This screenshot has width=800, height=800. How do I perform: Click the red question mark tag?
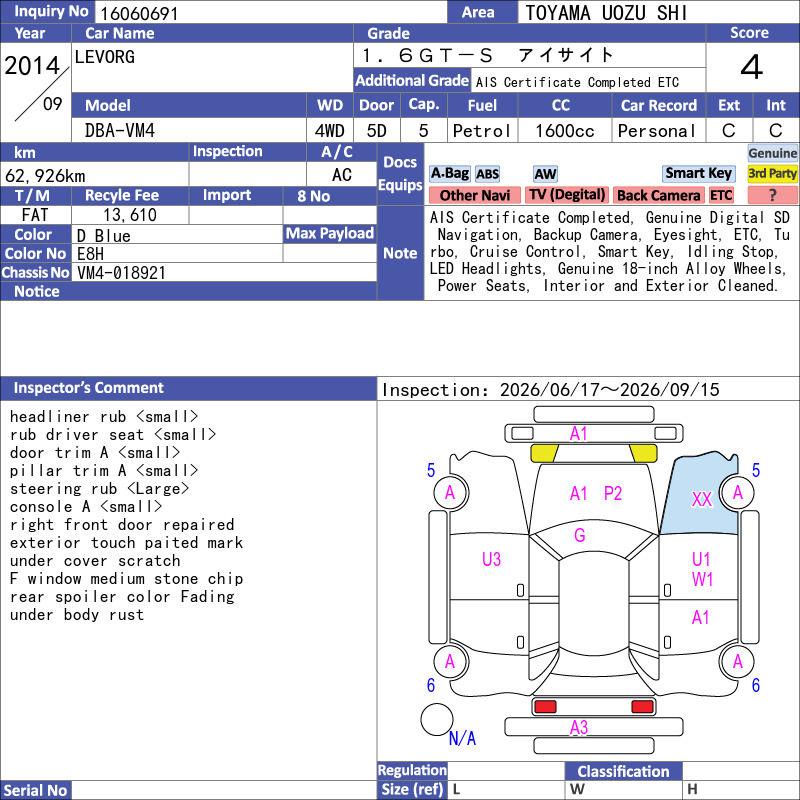pos(772,195)
